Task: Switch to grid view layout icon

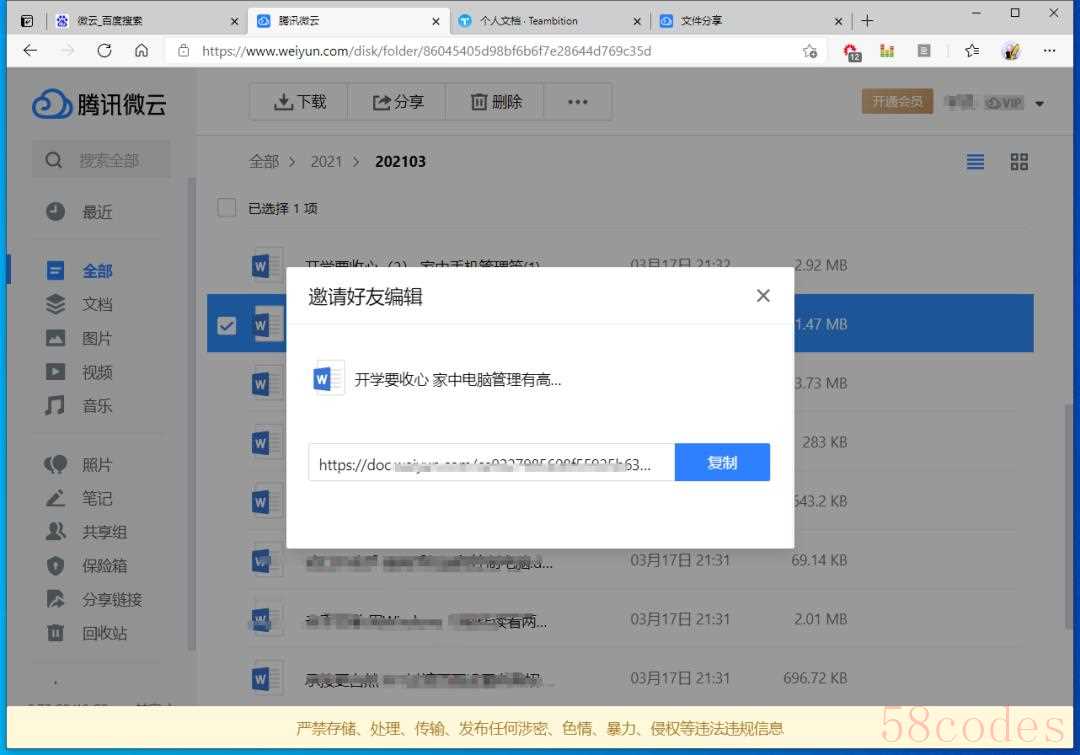Action: pyautogui.click(x=1019, y=162)
